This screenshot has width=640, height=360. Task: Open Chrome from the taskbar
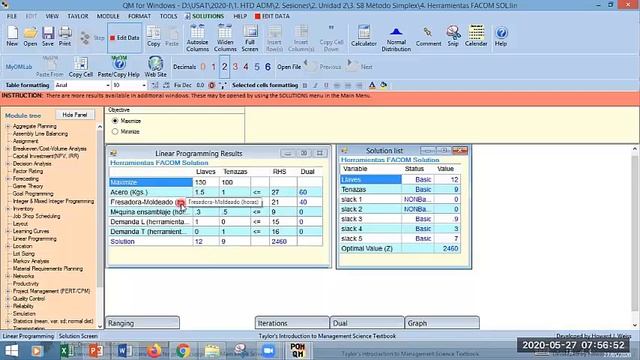tap(183, 351)
